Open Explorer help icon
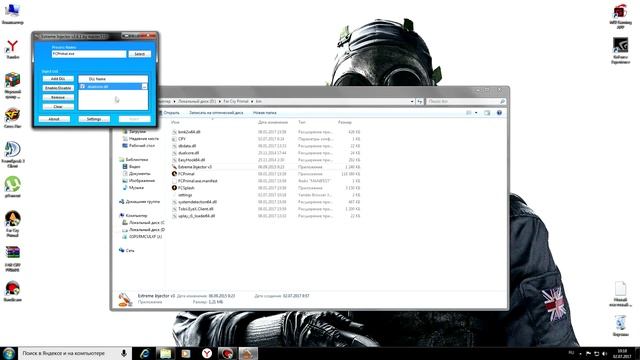This screenshot has height=360, width=640. point(499,113)
